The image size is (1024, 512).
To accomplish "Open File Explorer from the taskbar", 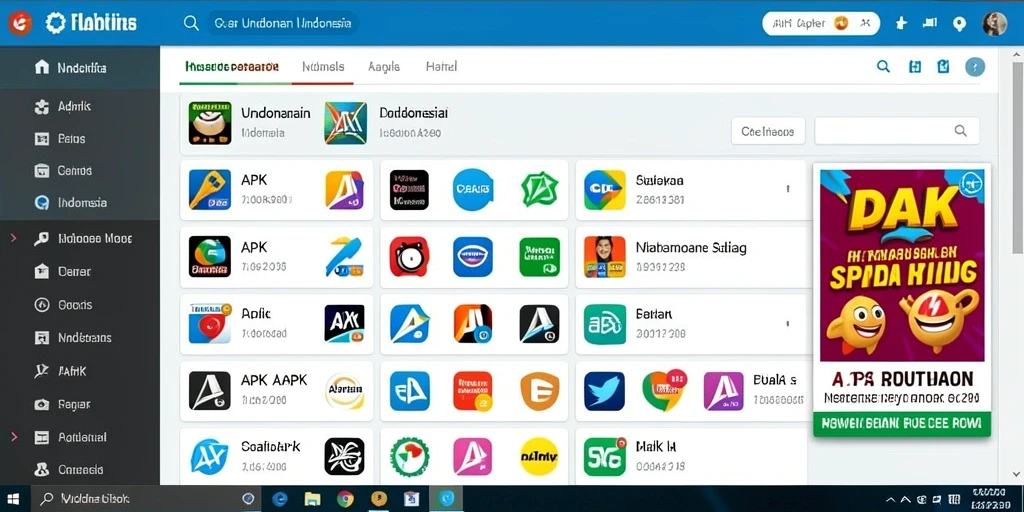I will click(313, 499).
